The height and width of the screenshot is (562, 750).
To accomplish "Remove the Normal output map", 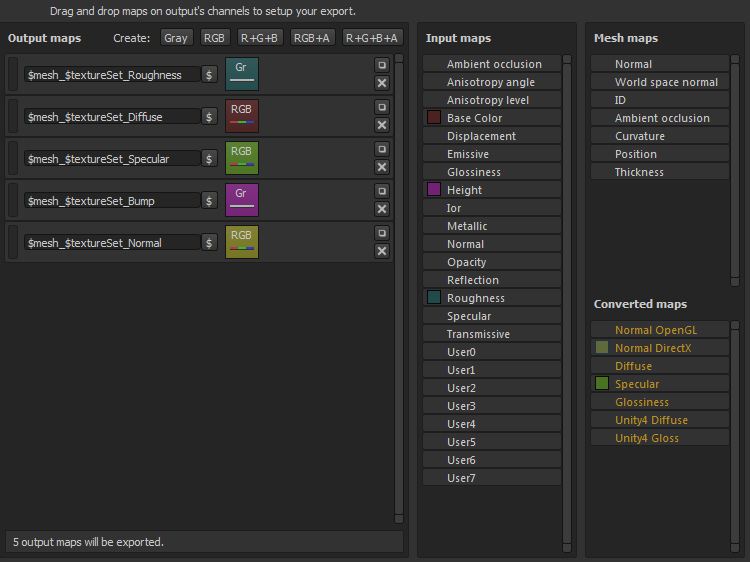I will (x=382, y=251).
